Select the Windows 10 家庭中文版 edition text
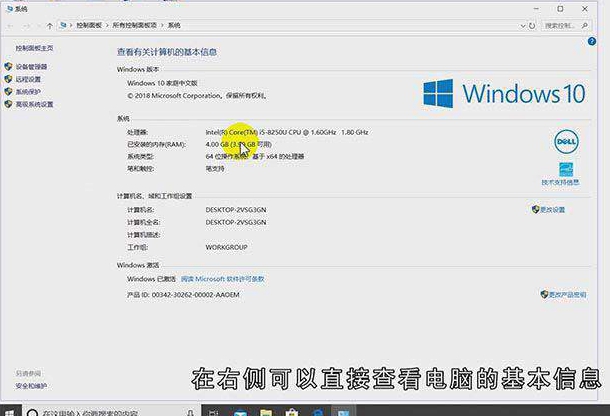 [x=162, y=83]
